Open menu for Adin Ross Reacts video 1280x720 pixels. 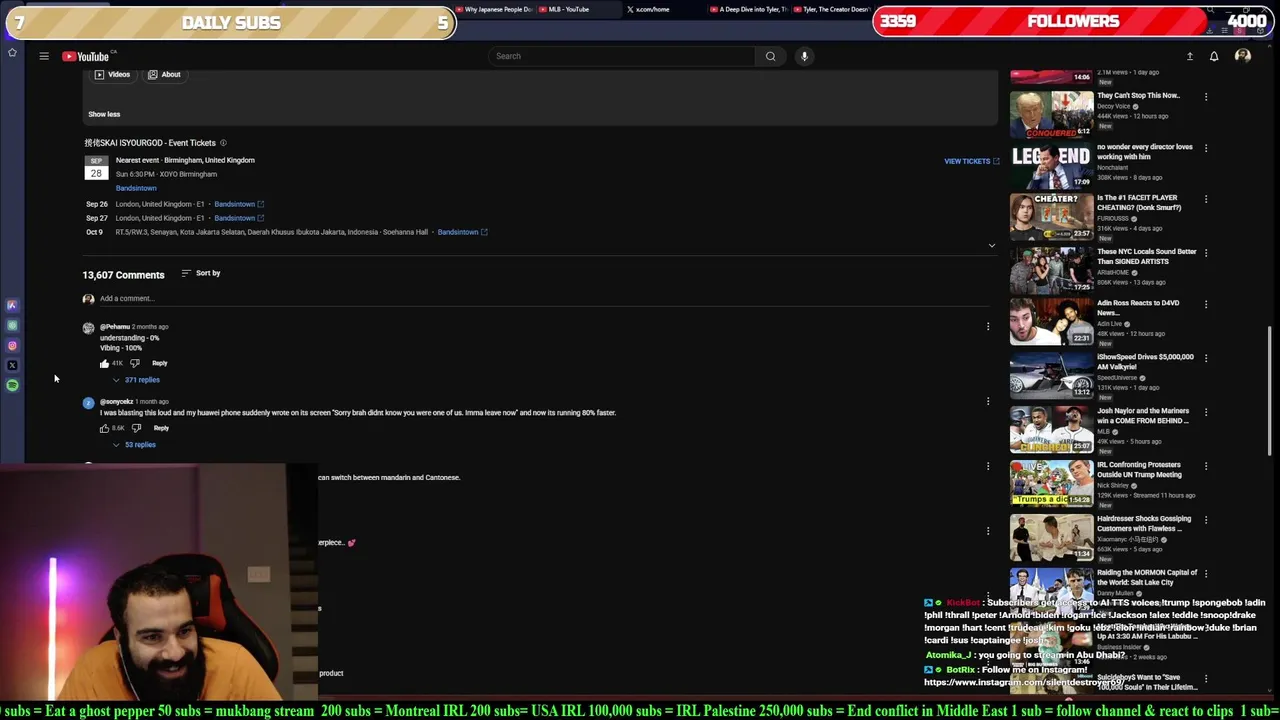[x=1206, y=304]
